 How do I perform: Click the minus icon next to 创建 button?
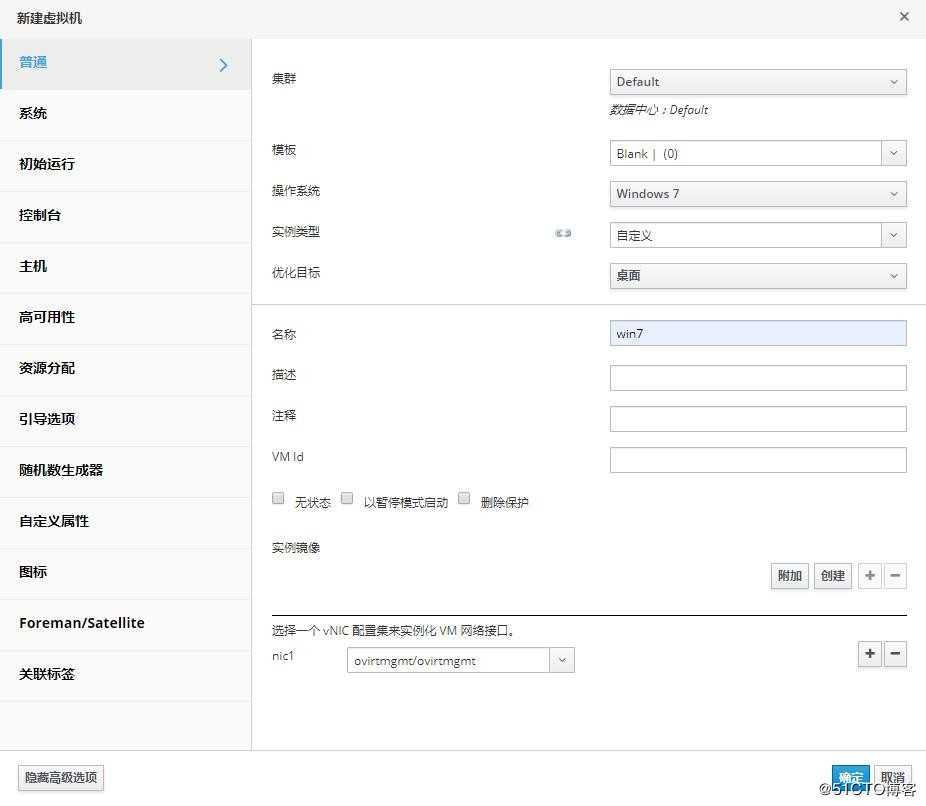[x=895, y=576]
